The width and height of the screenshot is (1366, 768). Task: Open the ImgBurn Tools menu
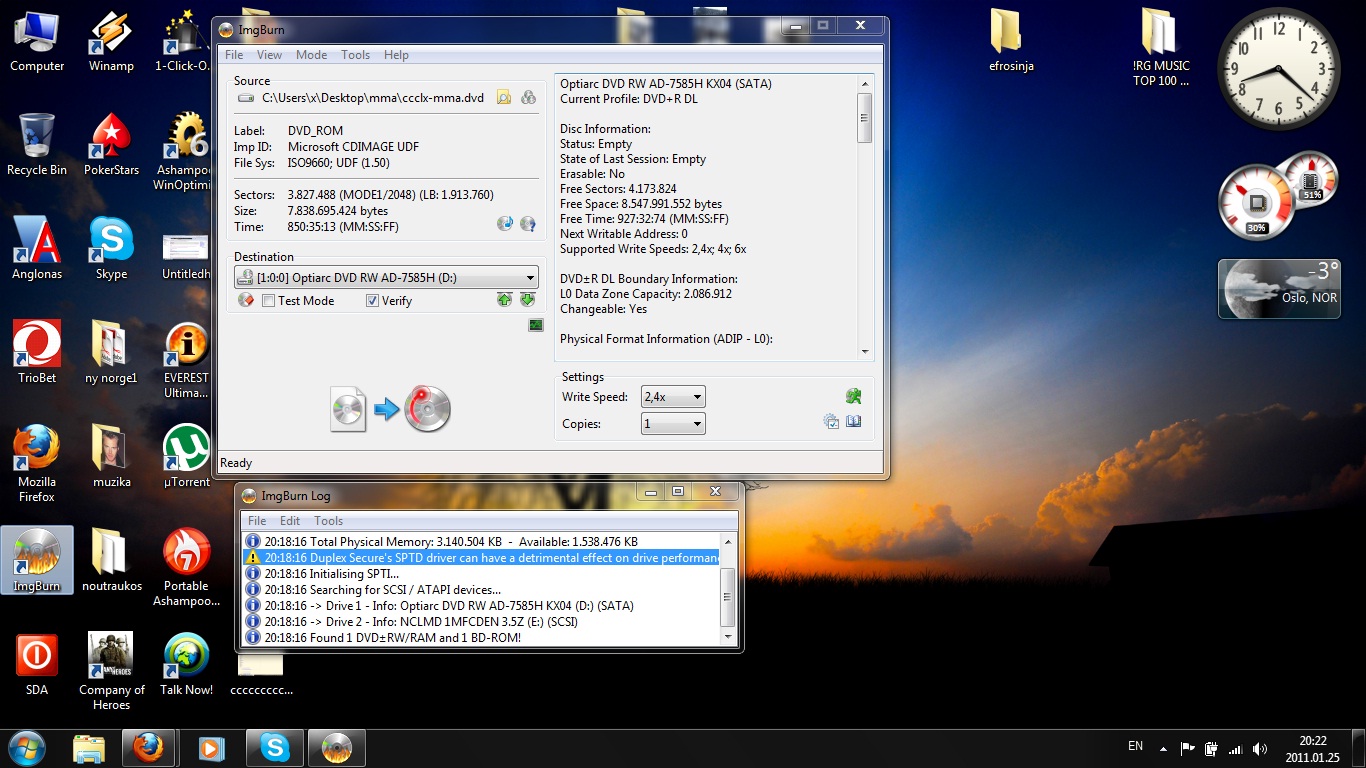[355, 55]
